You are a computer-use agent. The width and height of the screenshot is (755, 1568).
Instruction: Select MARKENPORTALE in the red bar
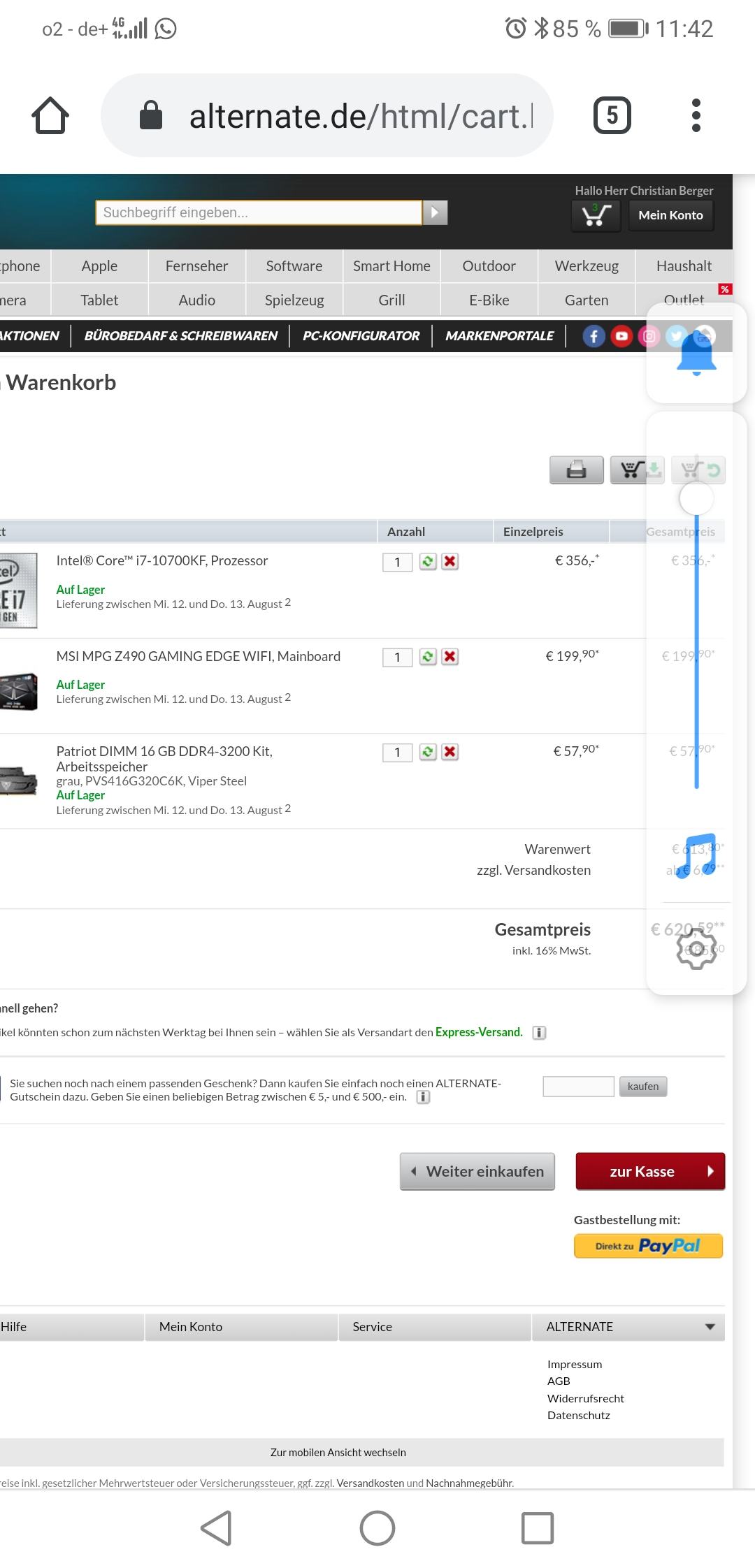pyautogui.click(x=499, y=336)
